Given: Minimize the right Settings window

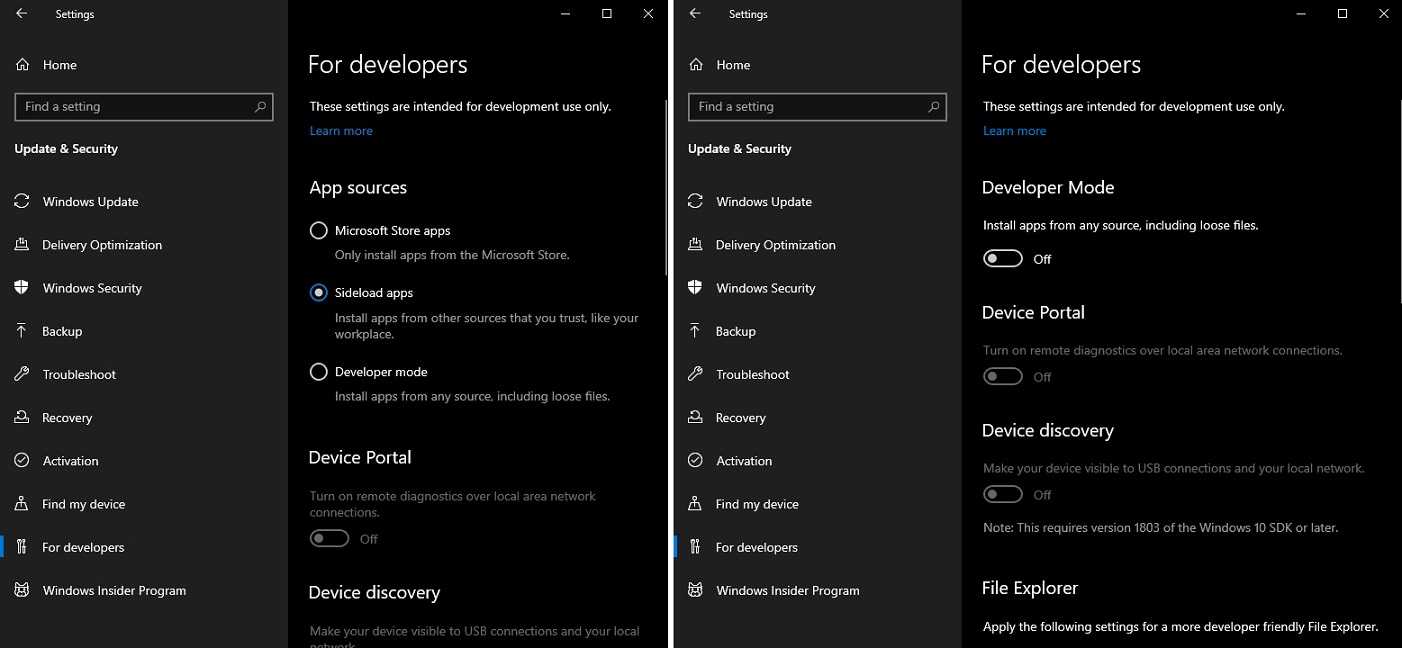Looking at the screenshot, I should coord(1301,14).
